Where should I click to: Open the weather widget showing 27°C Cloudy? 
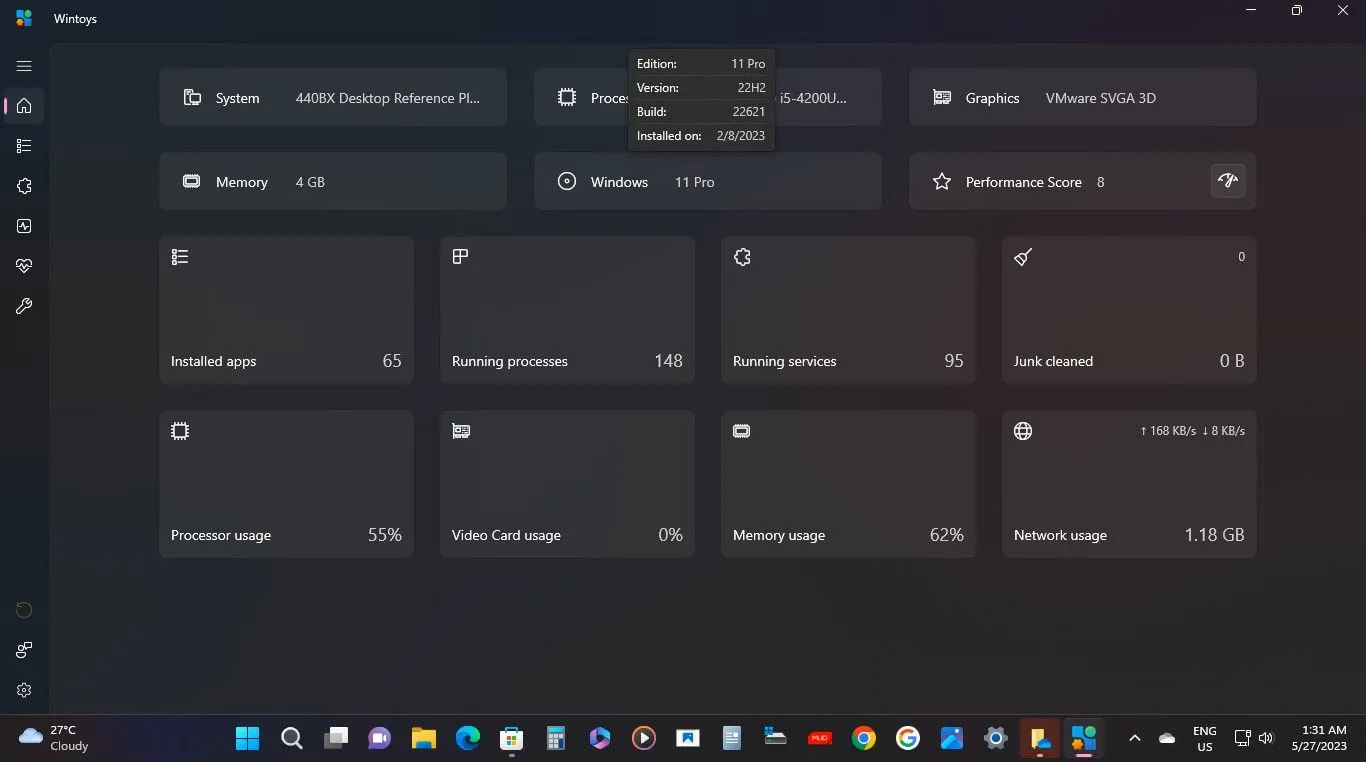54,738
